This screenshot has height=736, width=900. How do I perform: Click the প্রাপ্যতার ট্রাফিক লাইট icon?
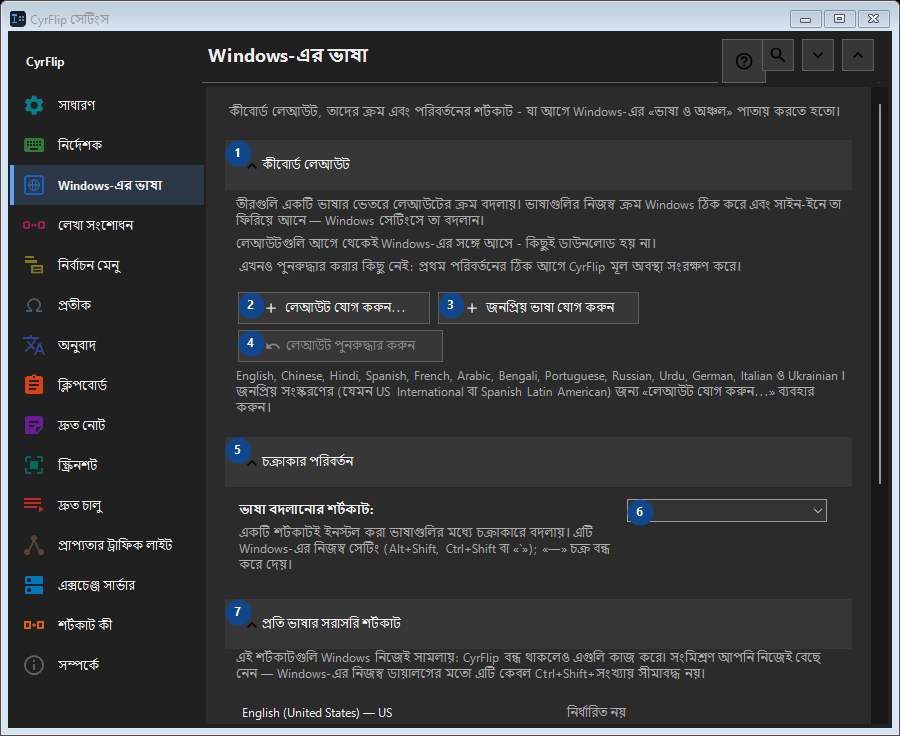tap(34, 545)
